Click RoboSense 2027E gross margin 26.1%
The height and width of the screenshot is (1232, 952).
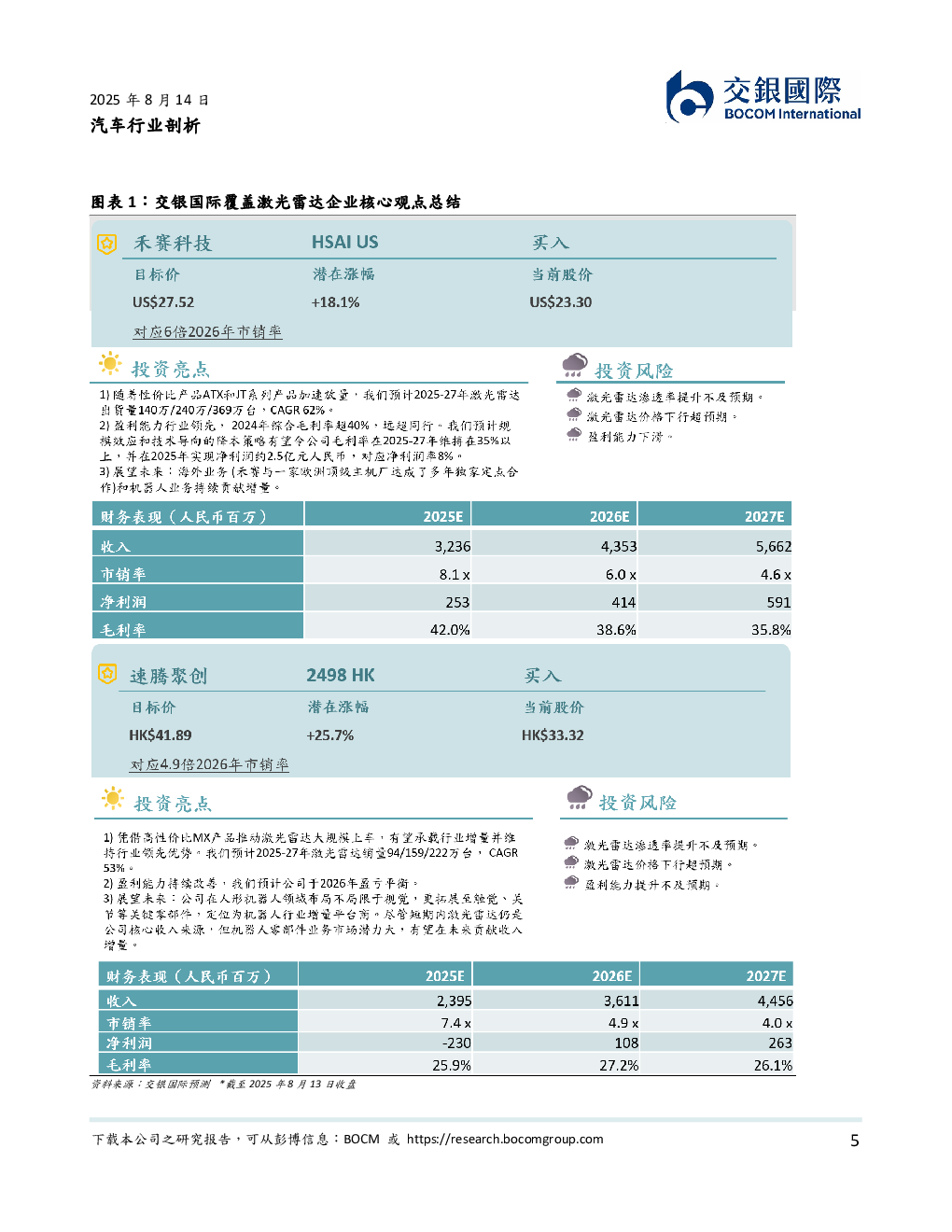coord(773,1066)
